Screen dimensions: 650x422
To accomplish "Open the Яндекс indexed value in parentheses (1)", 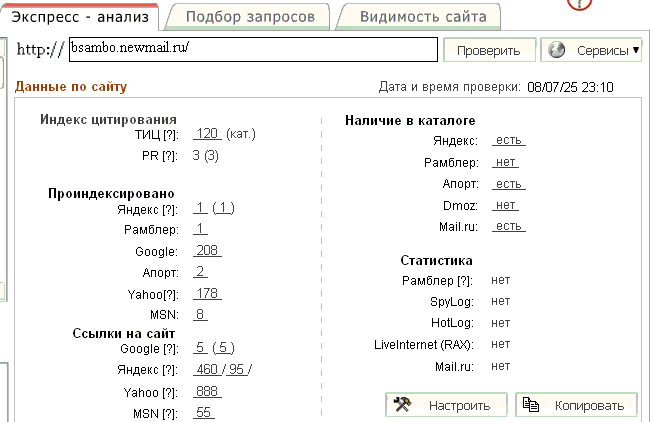I will click(x=223, y=207).
